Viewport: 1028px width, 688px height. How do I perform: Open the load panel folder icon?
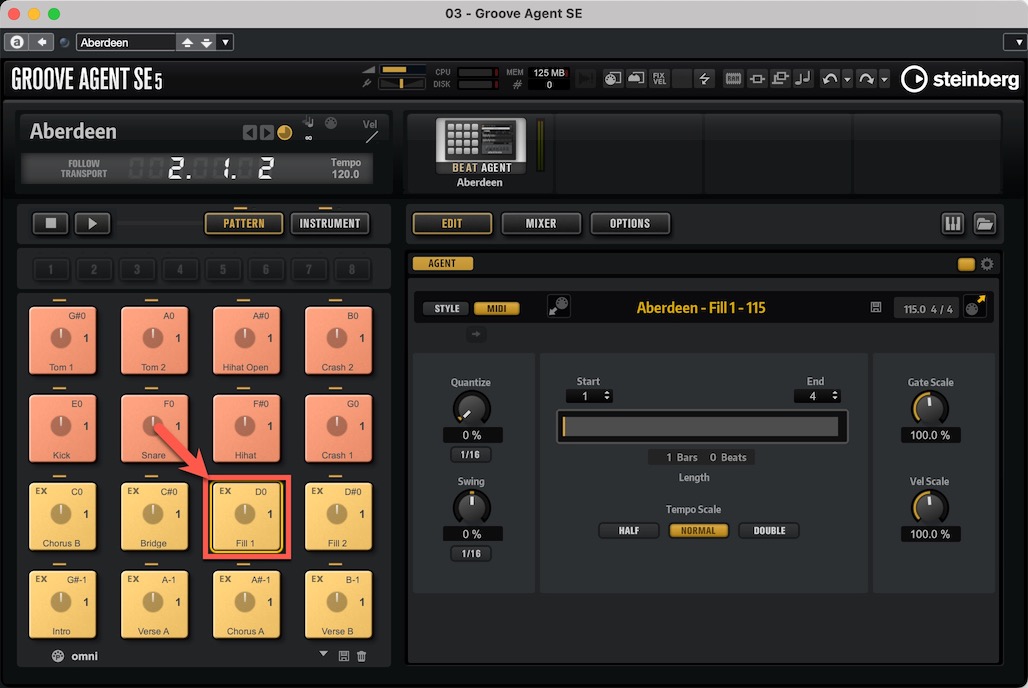click(x=984, y=224)
